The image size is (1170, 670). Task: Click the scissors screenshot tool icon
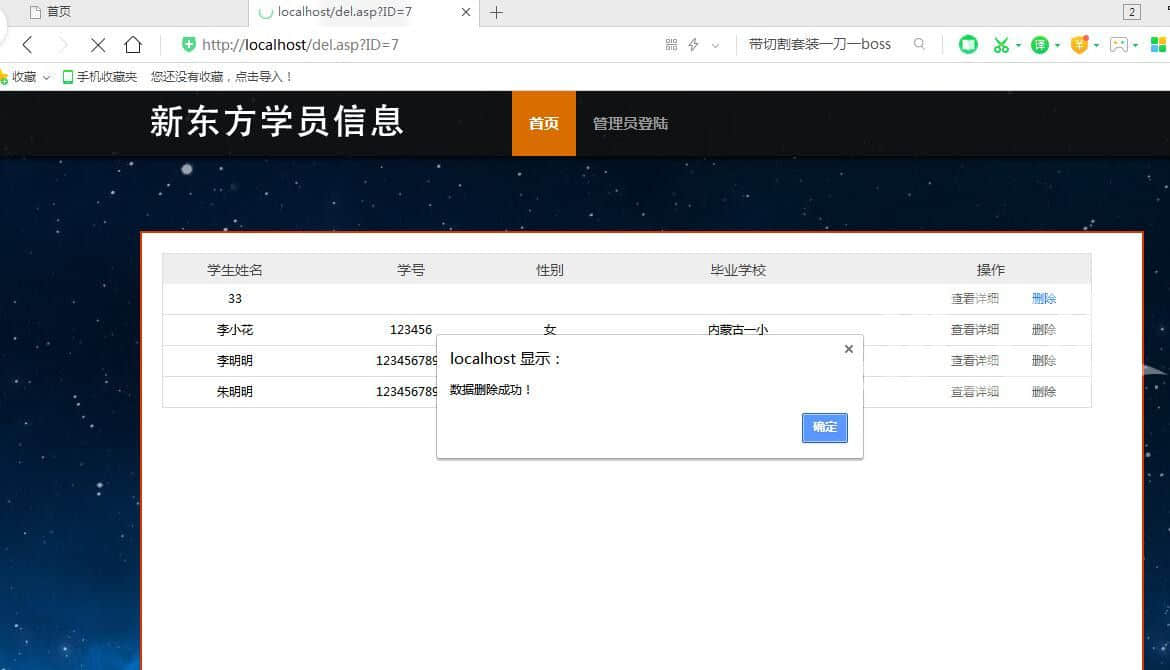click(x=1000, y=45)
